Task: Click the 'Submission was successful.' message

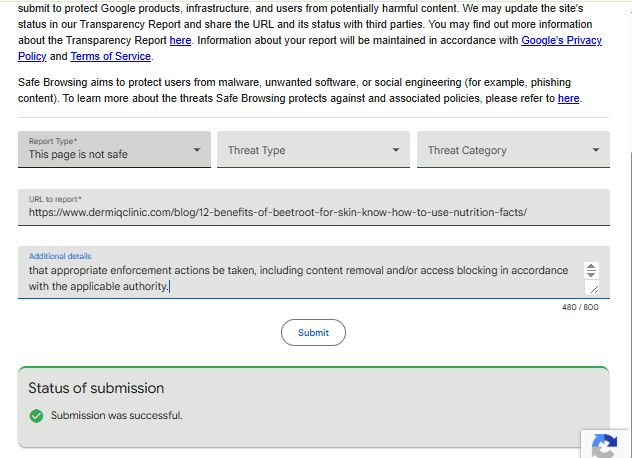Action: point(116,416)
